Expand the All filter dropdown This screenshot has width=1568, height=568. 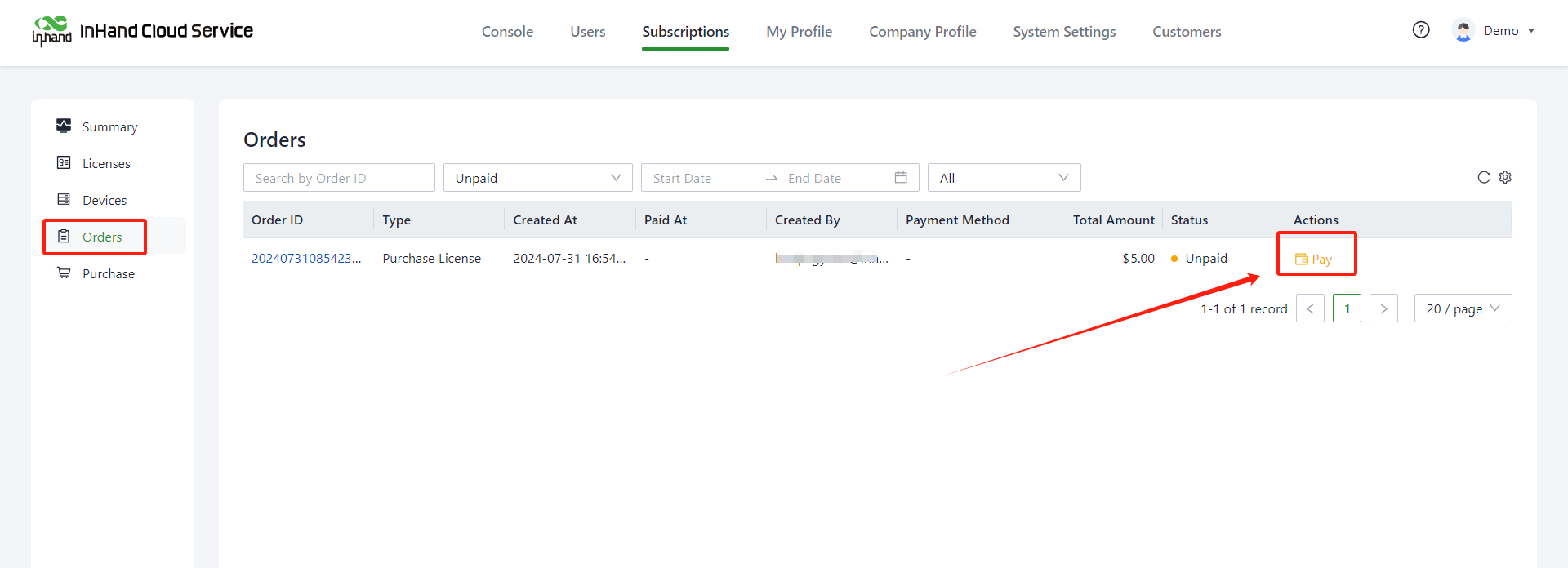[x=1004, y=178]
